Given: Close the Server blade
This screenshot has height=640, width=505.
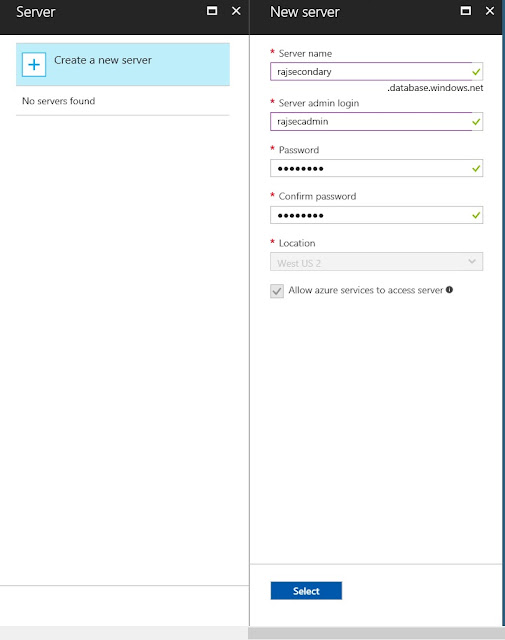Looking at the screenshot, I should (x=236, y=11).
